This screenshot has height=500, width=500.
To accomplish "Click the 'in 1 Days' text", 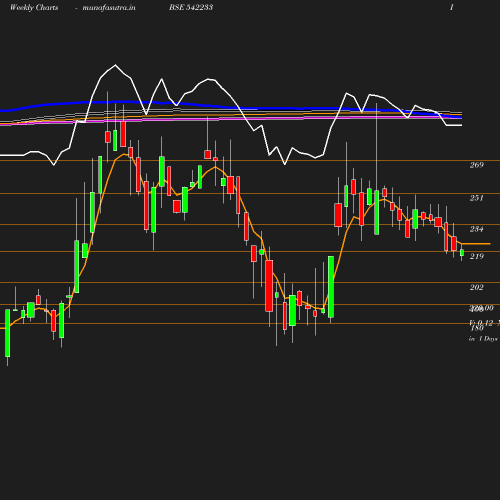I will coord(483,339).
